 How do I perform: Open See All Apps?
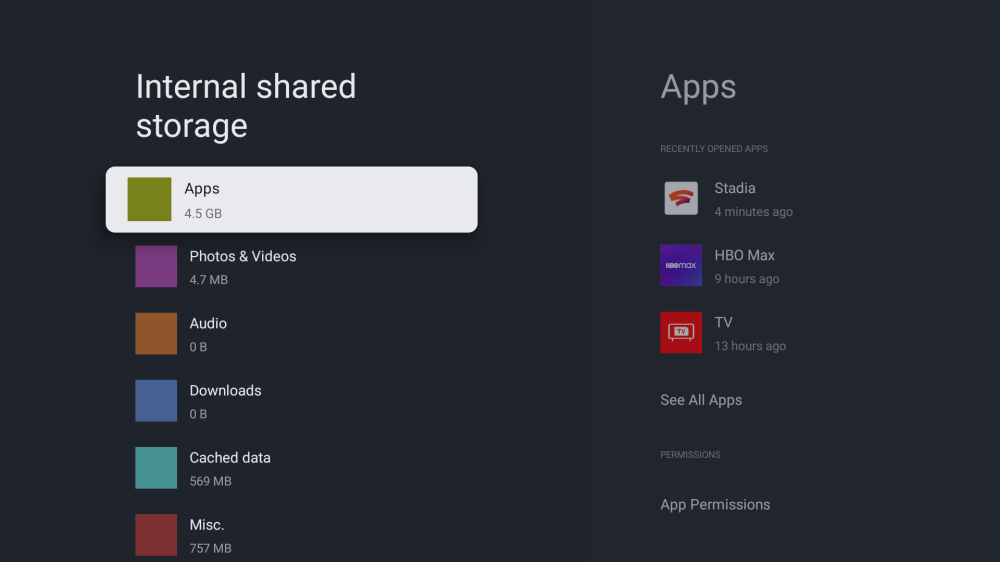coord(701,400)
